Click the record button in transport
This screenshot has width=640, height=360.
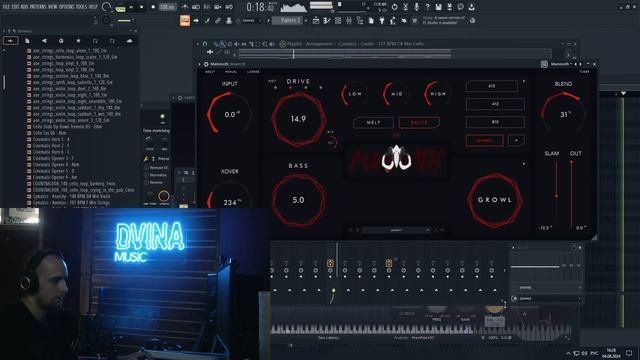tap(153, 7)
